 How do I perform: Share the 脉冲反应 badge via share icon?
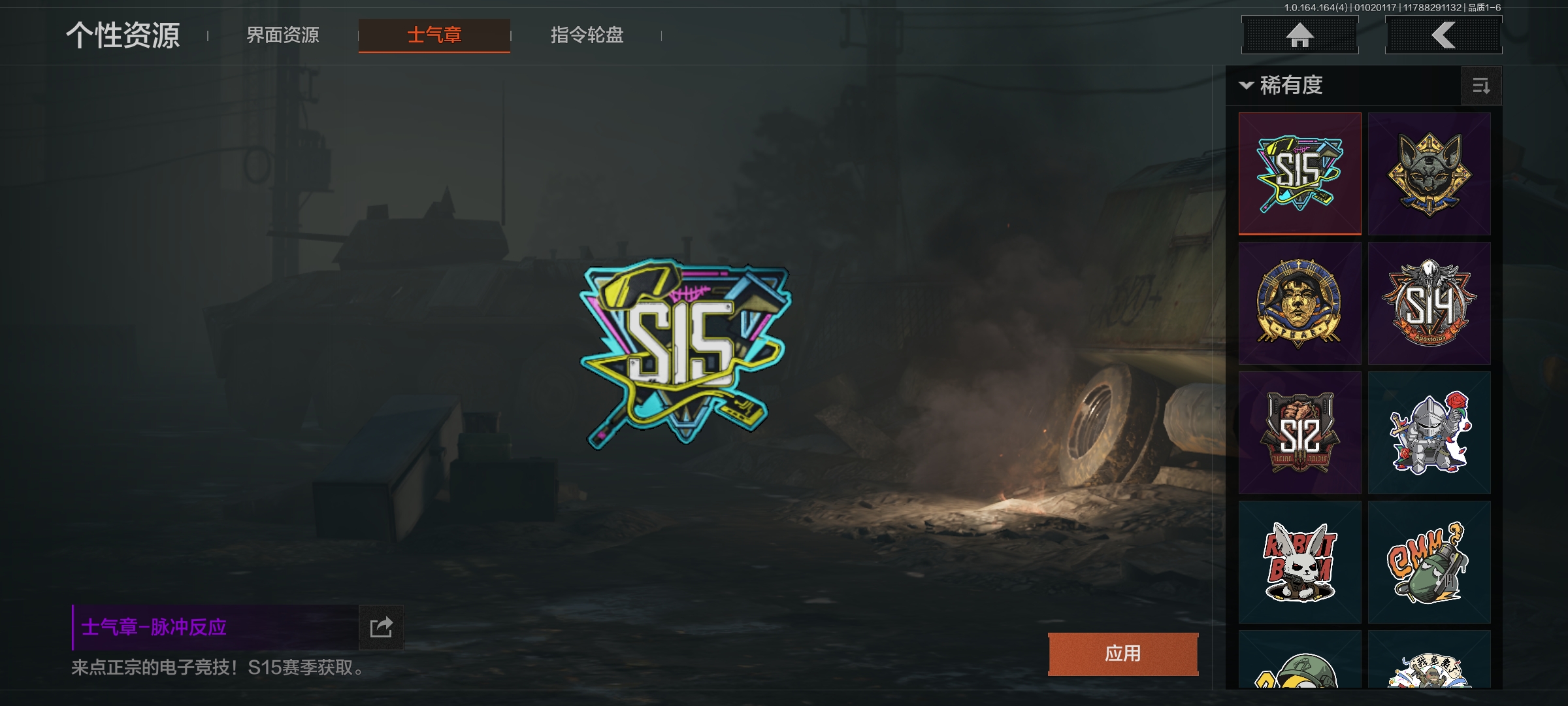click(x=382, y=628)
